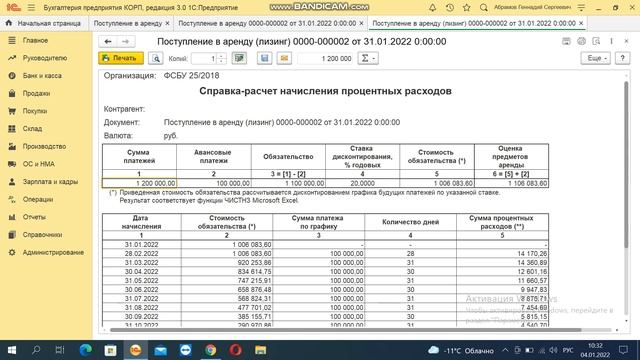Select the cell 920 253,86
This screenshot has width=640, height=360.
[x=227, y=262]
